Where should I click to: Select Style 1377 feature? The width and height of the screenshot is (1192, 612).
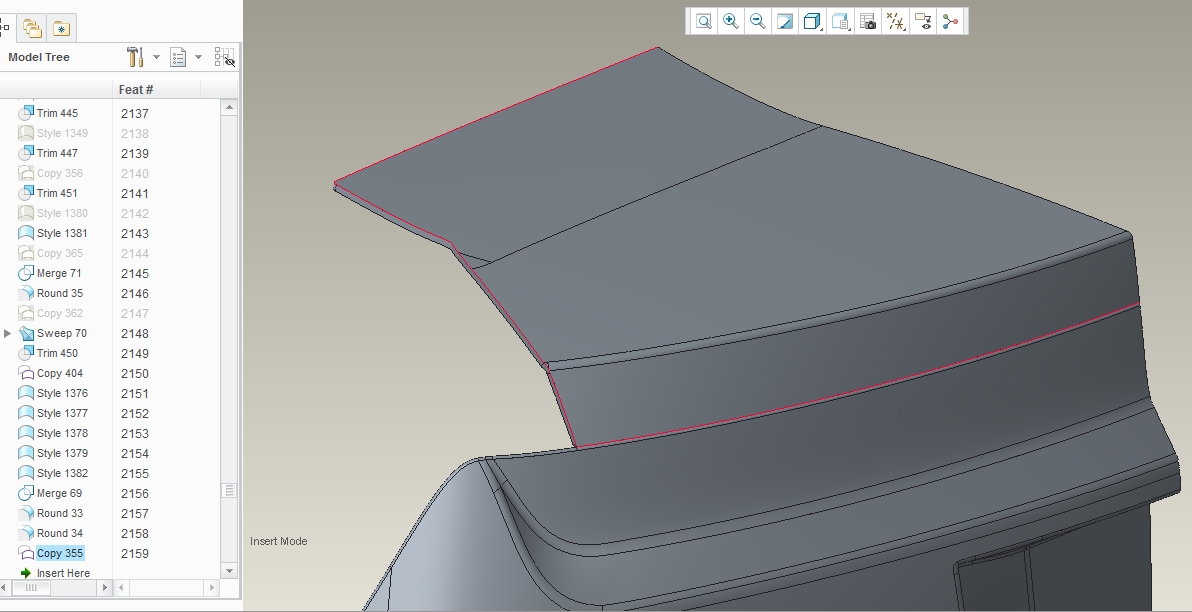(x=62, y=414)
